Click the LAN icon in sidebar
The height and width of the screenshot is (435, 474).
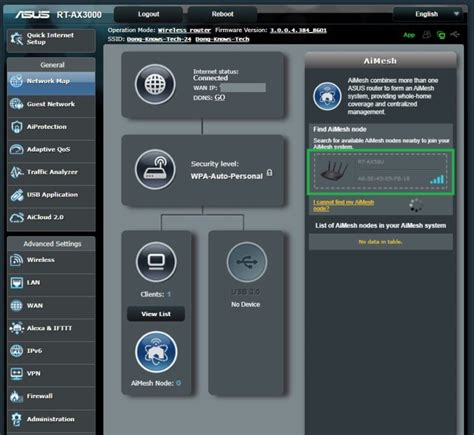click(16, 283)
